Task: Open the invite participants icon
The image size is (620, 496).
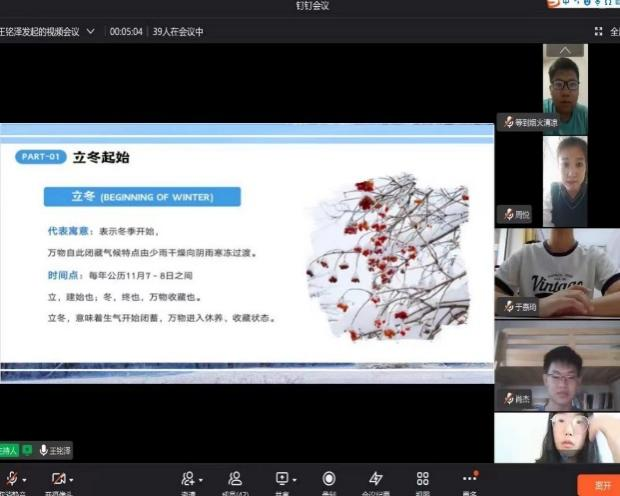Action: (x=187, y=478)
